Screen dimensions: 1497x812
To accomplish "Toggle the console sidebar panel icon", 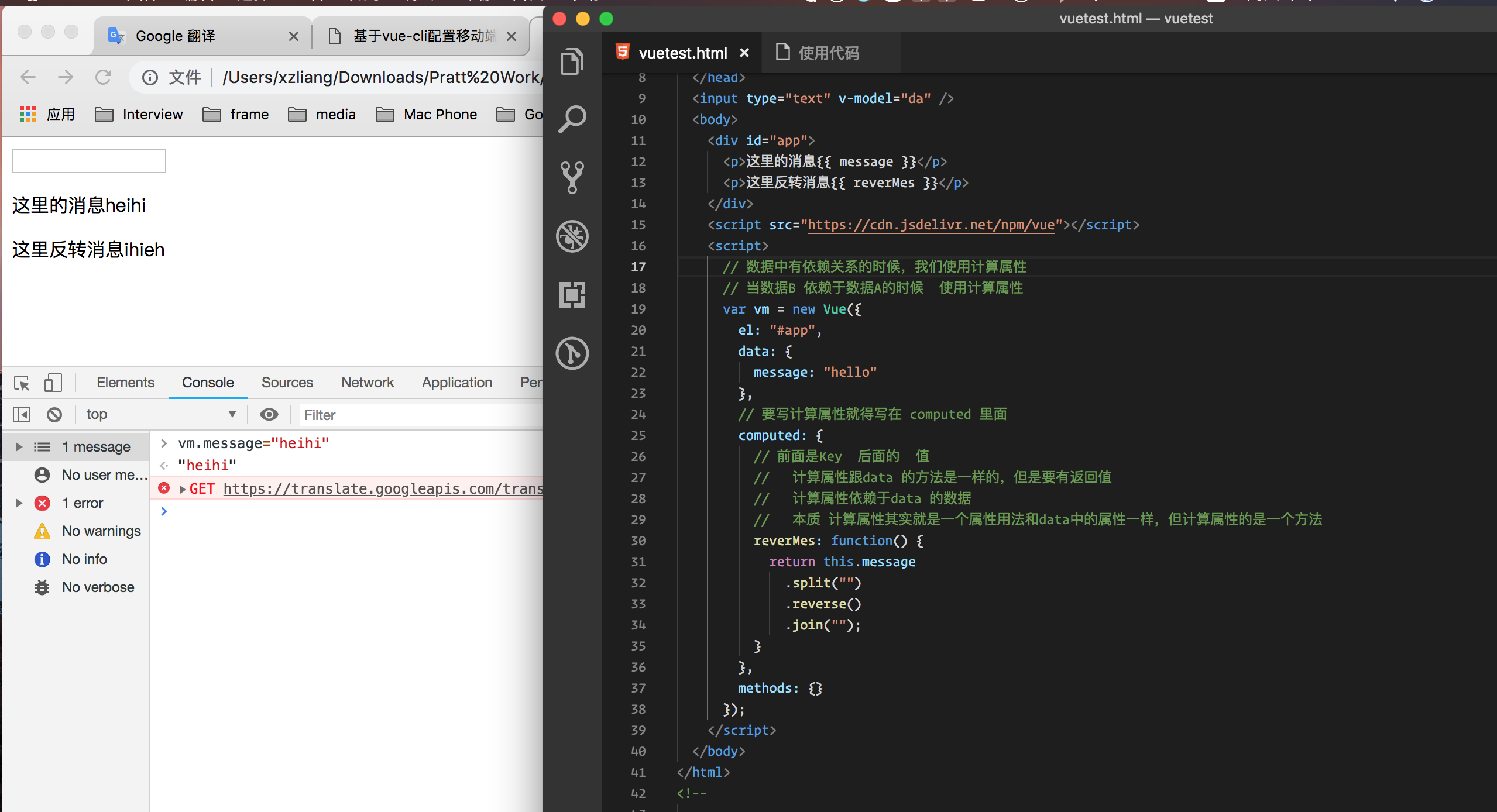I will 22,415.
